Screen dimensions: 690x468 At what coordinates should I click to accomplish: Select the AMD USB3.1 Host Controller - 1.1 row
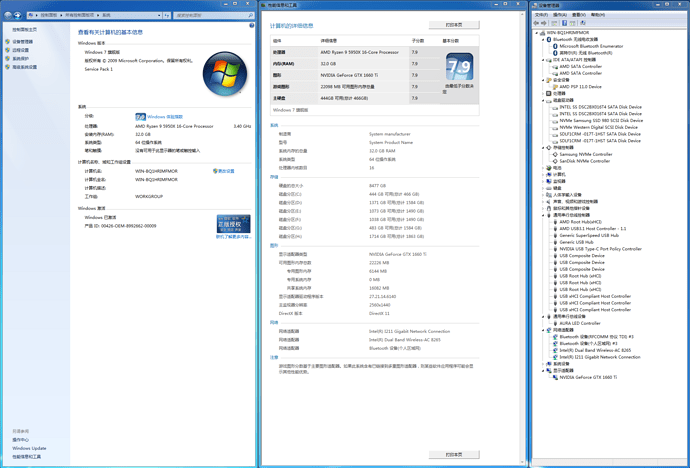593,229
